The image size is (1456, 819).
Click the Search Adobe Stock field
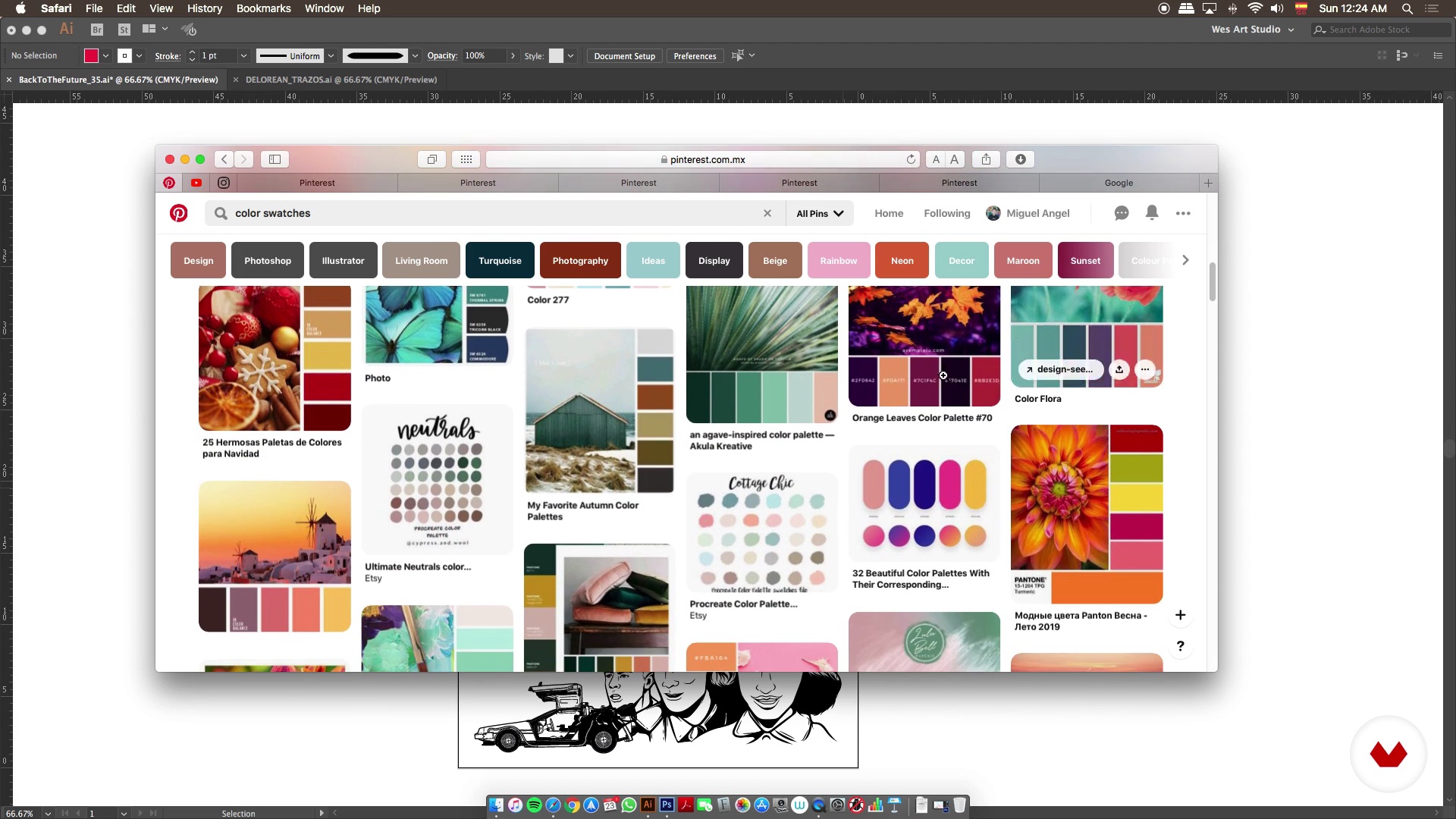point(1380,30)
